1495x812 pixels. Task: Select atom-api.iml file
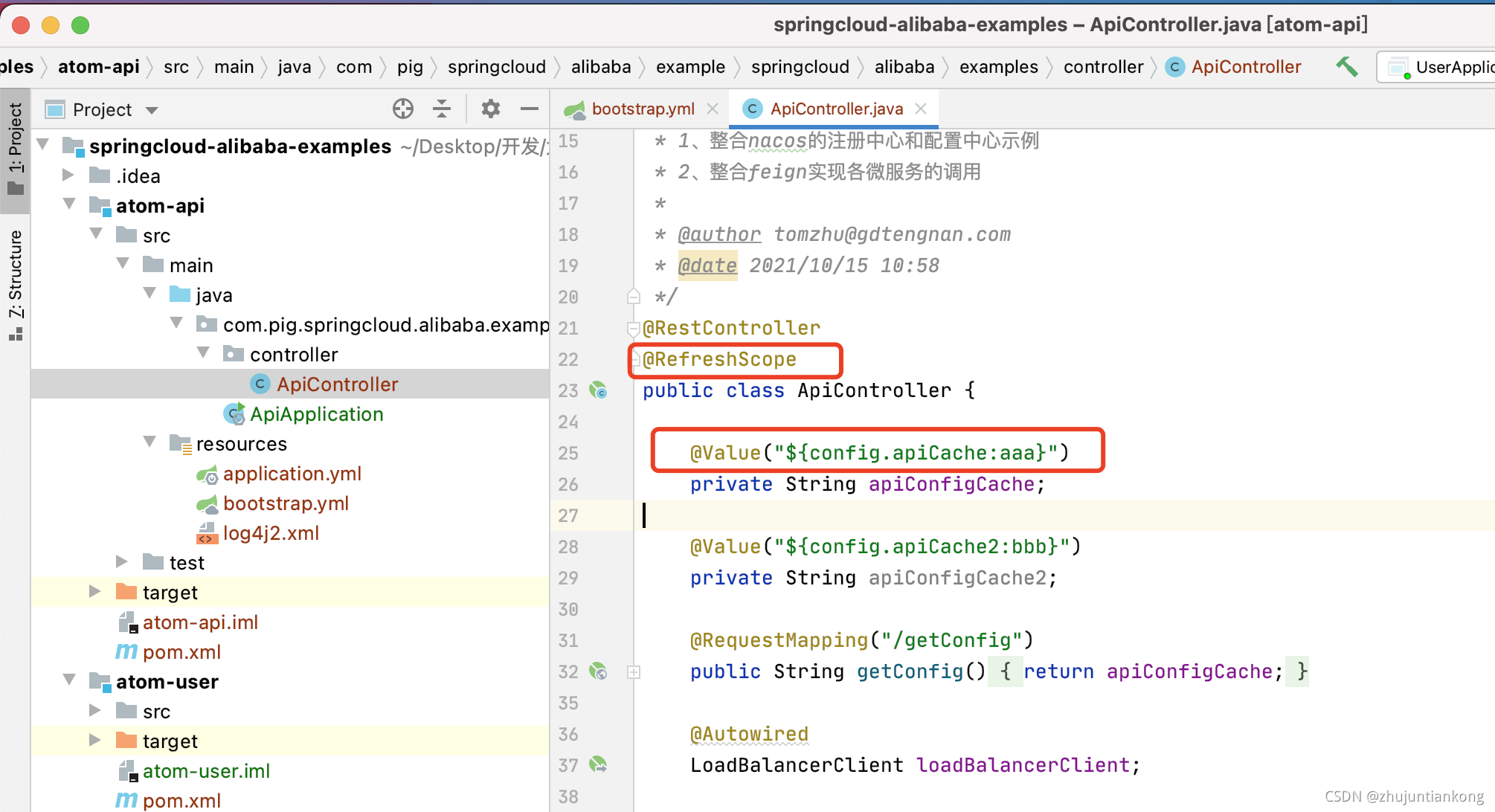[x=200, y=622]
